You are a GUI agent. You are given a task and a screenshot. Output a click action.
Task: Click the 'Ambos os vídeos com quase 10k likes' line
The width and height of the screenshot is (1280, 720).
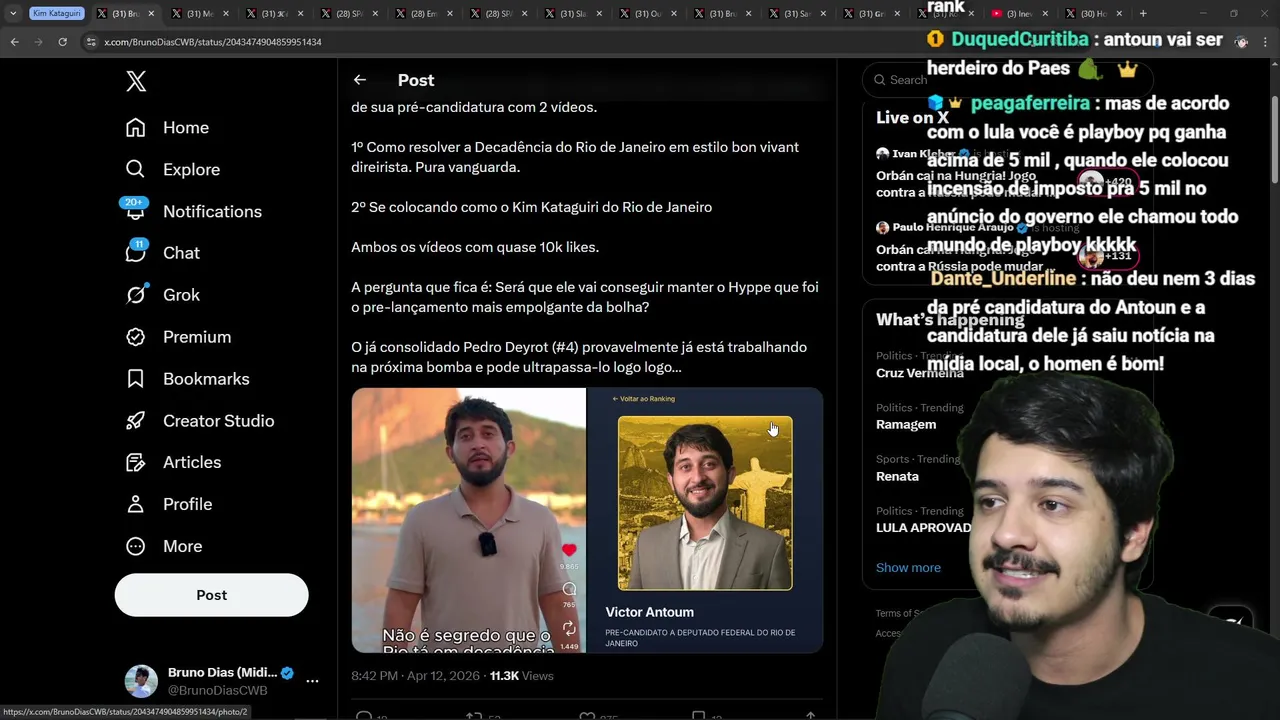pos(475,247)
